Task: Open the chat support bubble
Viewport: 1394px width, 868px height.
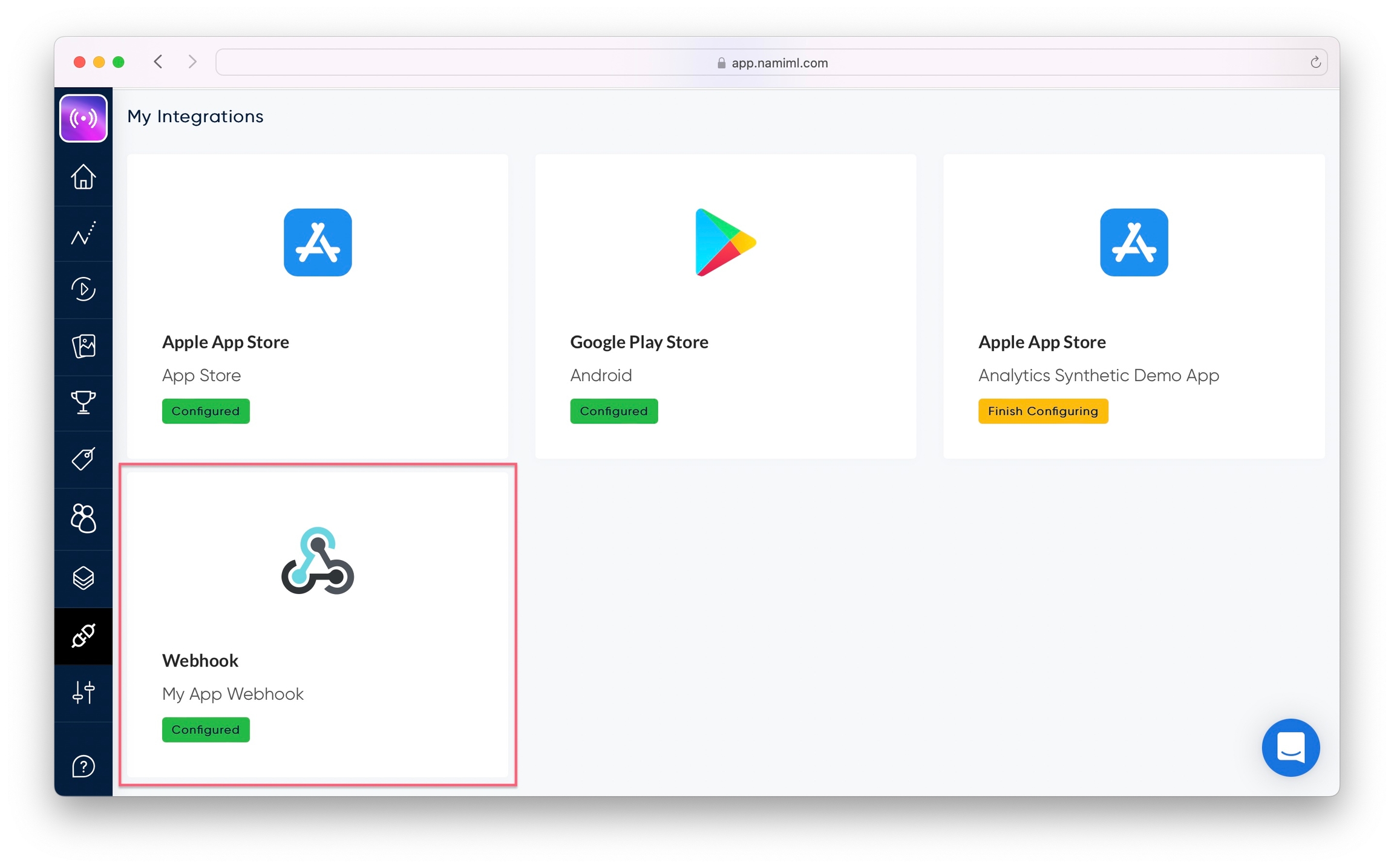Action: (1291, 748)
